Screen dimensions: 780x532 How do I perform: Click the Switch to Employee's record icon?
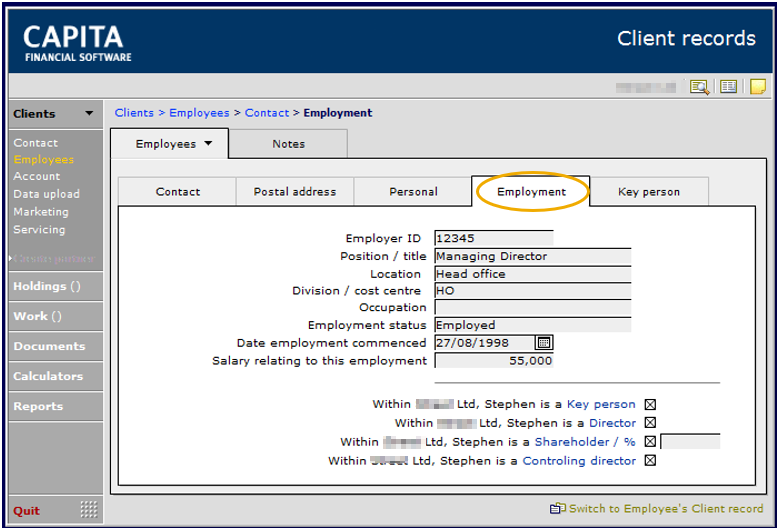(557, 508)
